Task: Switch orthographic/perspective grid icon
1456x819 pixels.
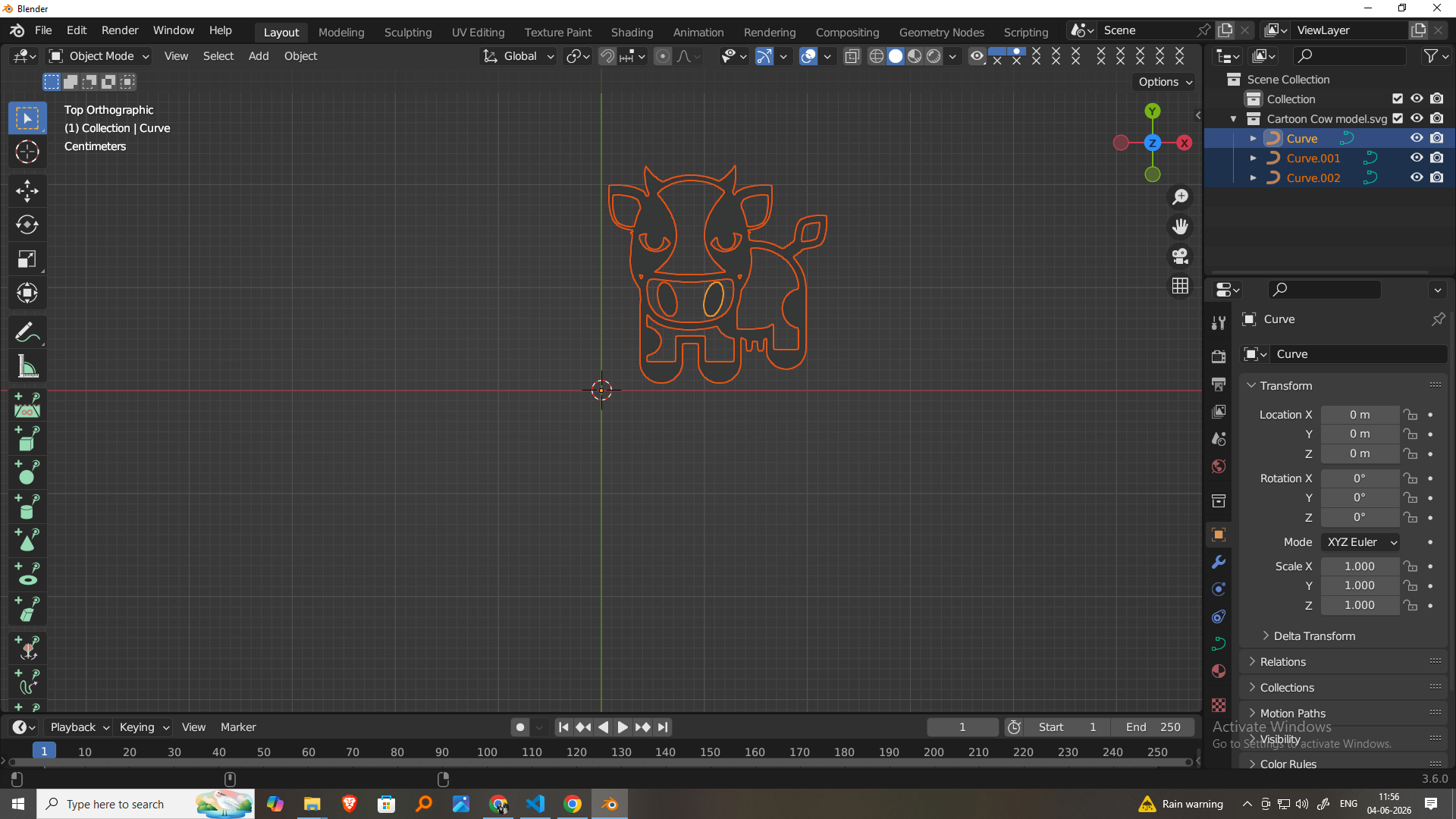Action: (x=1180, y=286)
